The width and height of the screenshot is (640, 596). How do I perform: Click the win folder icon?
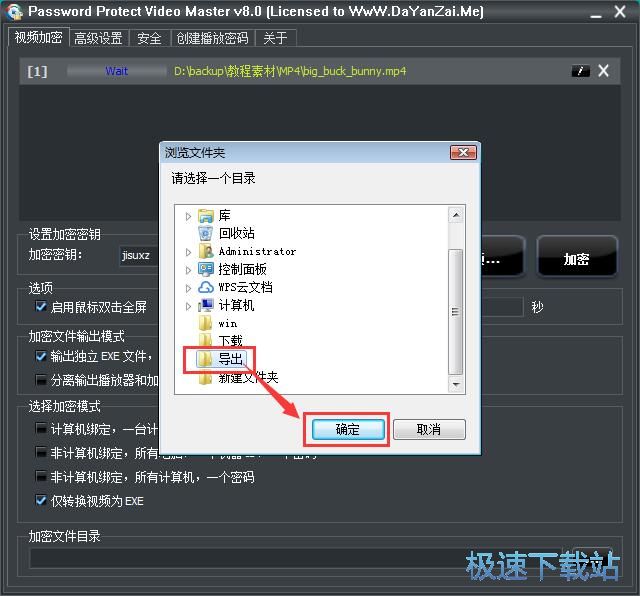coord(206,323)
